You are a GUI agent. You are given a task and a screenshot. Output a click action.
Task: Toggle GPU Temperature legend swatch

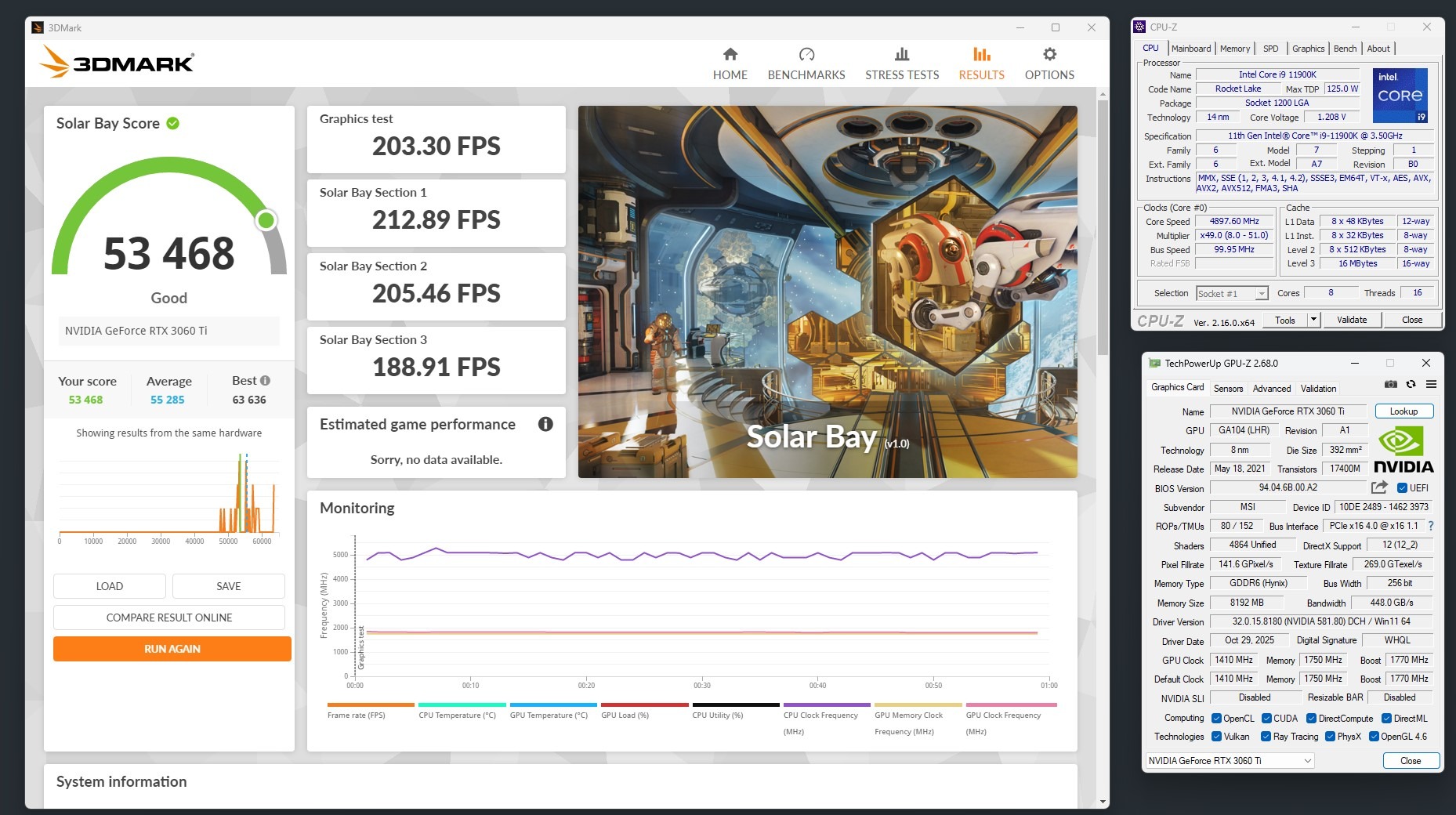point(553,705)
